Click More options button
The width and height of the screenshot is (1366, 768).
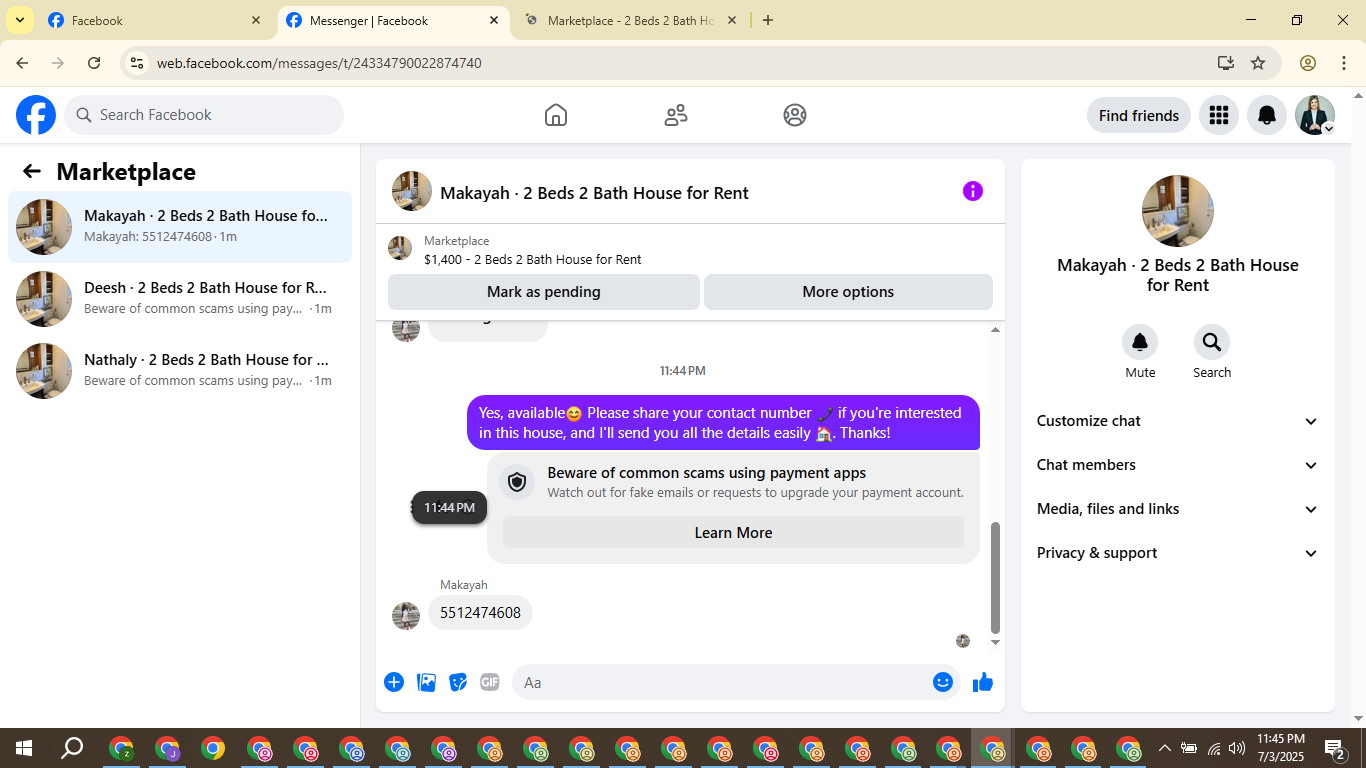pos(848,292)
